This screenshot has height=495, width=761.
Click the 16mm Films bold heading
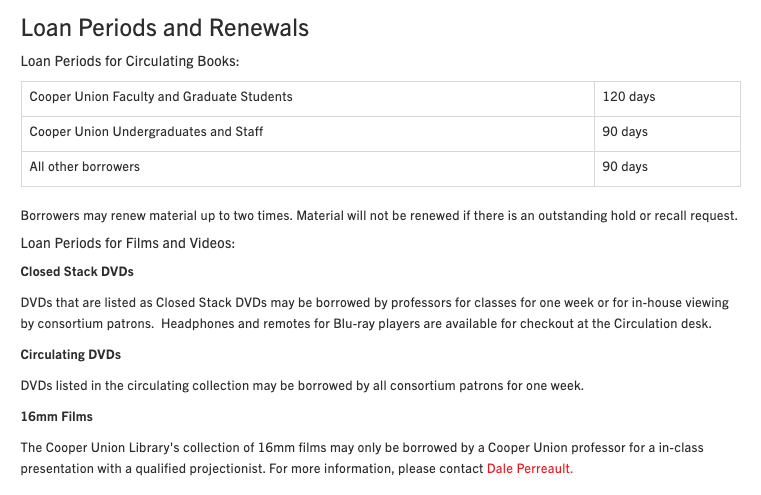[x=56, y=416]
